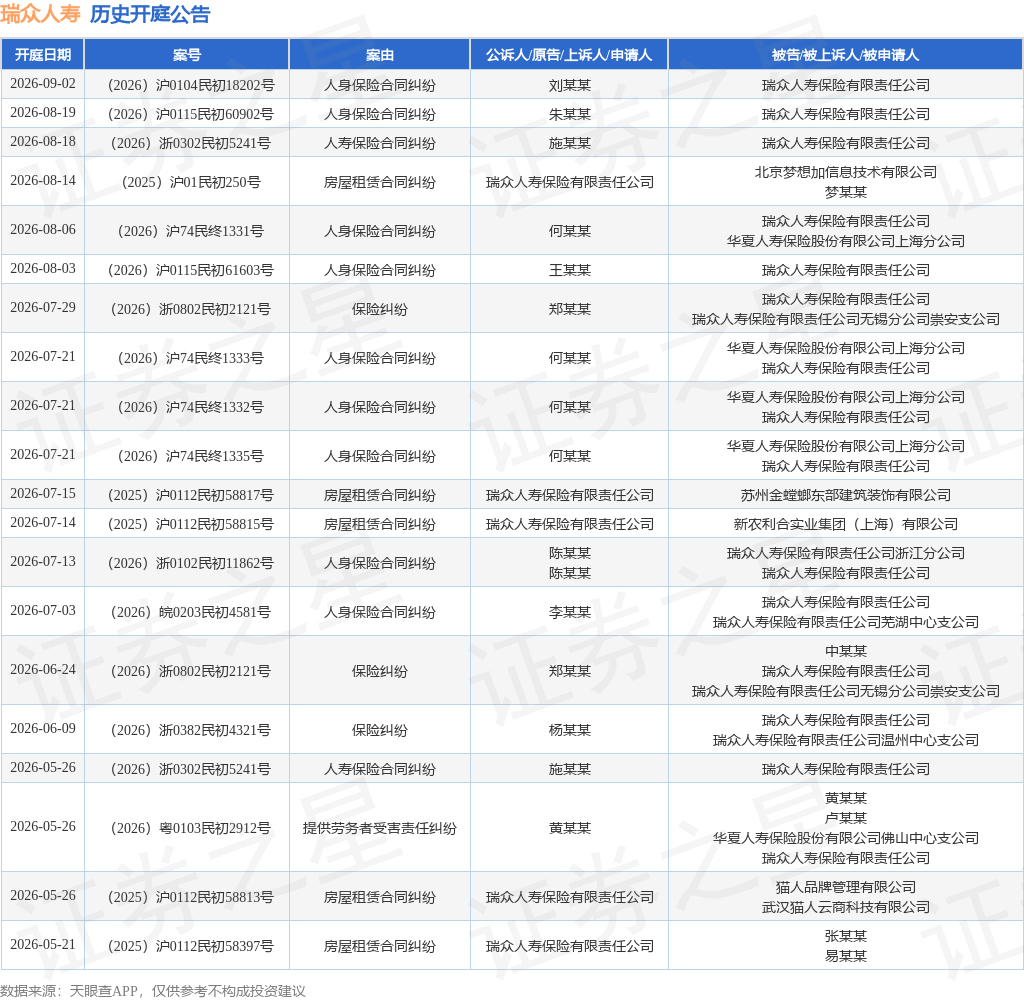Click the 天眼查APP data source note
The image size is (1024, 1000).
(x=103, y=991)
